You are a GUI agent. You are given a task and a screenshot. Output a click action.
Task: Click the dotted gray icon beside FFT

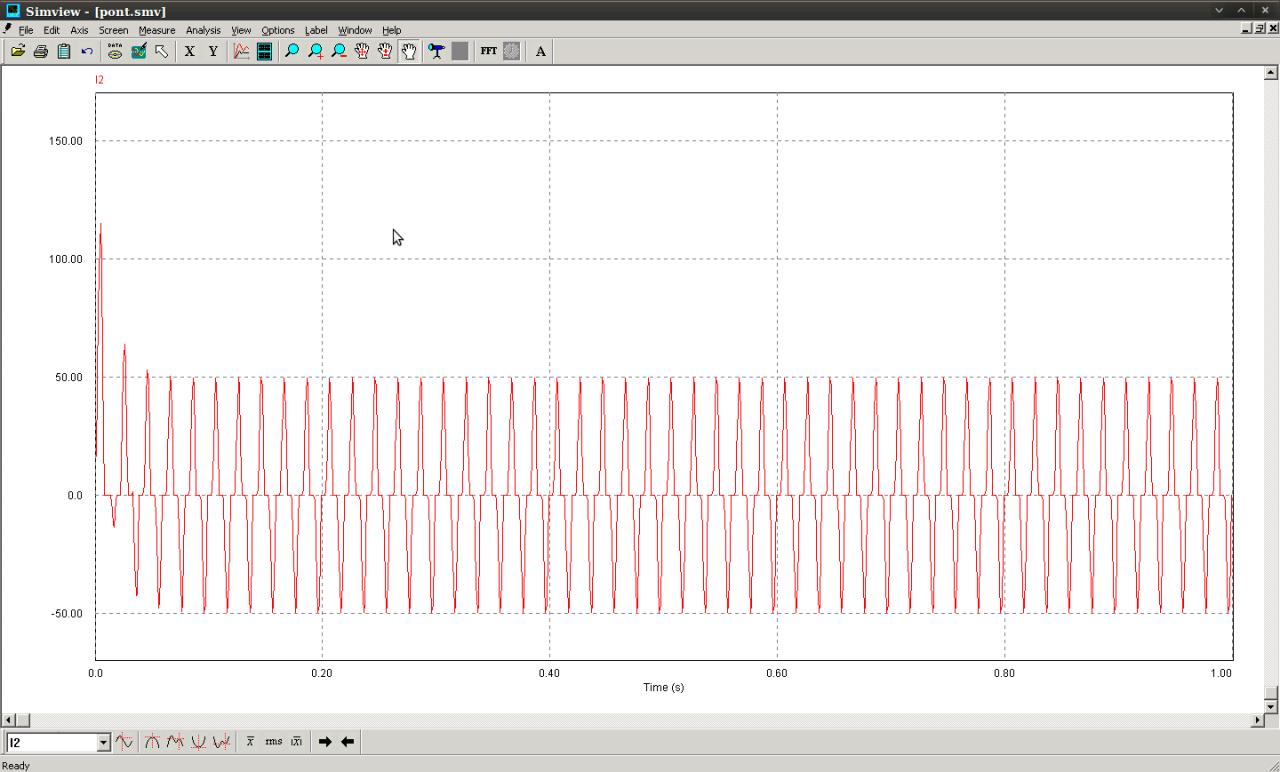(x=511, y=51)
